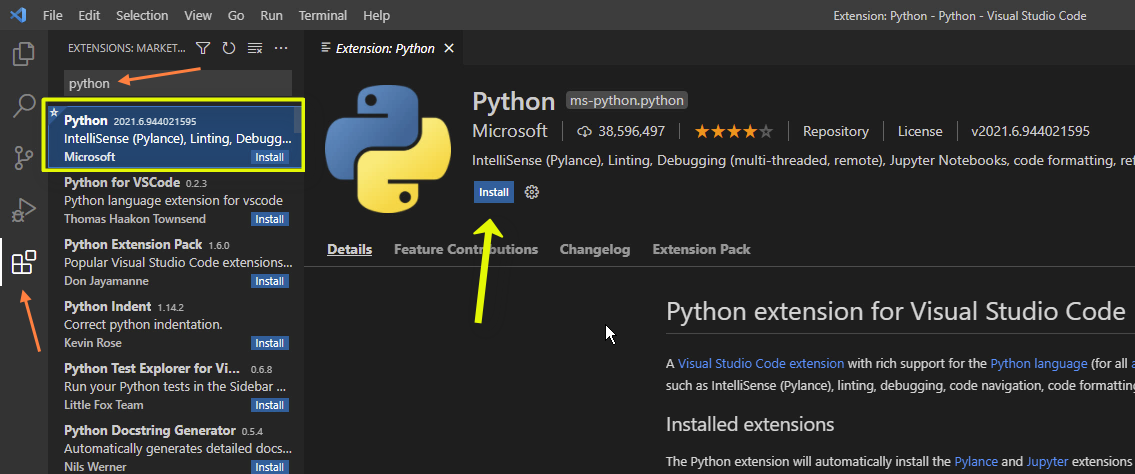
Task: Click Little Fox Team publisher name
Action: click(104, 405)
